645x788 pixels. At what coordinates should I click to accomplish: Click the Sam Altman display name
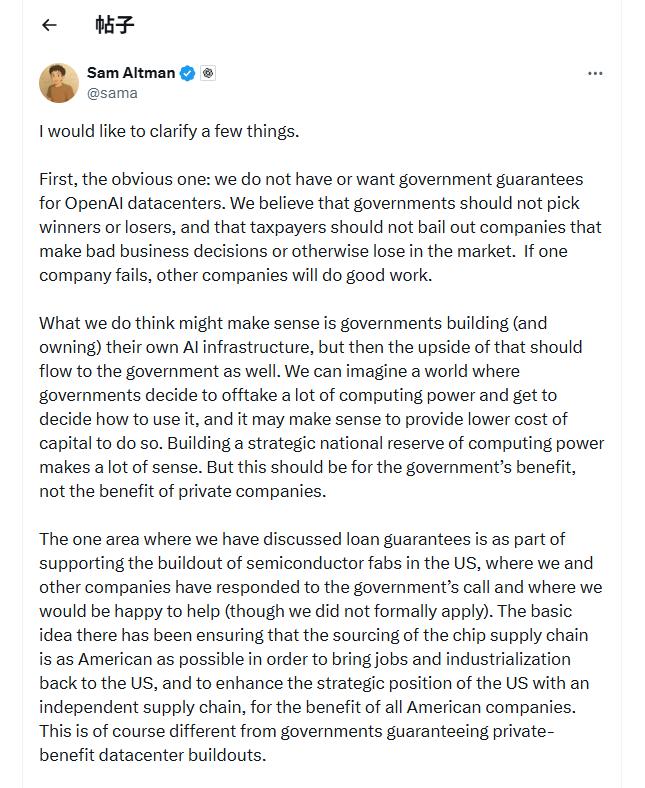[x=130, y=73]
